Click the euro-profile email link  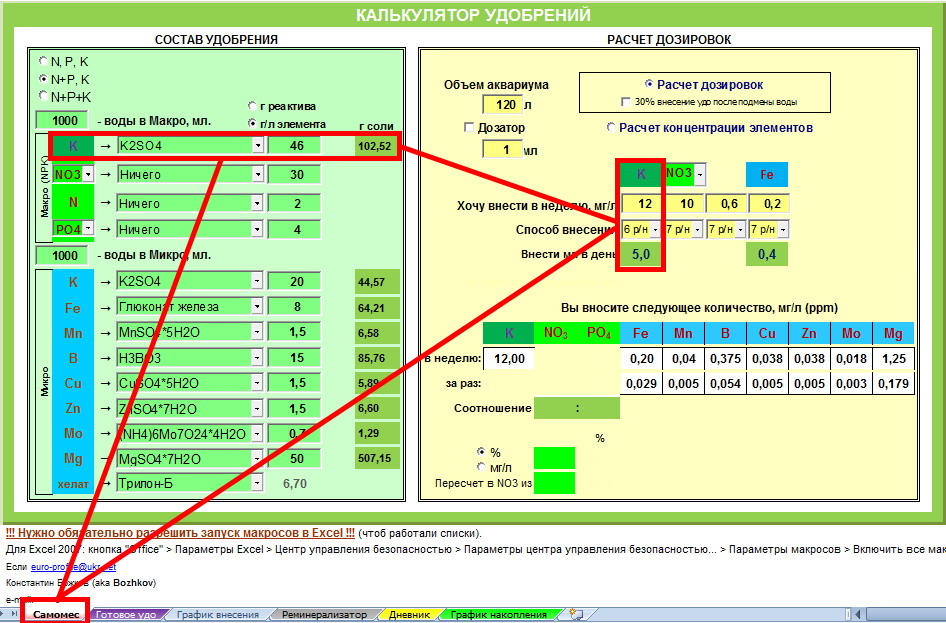[x=73, y=566]
